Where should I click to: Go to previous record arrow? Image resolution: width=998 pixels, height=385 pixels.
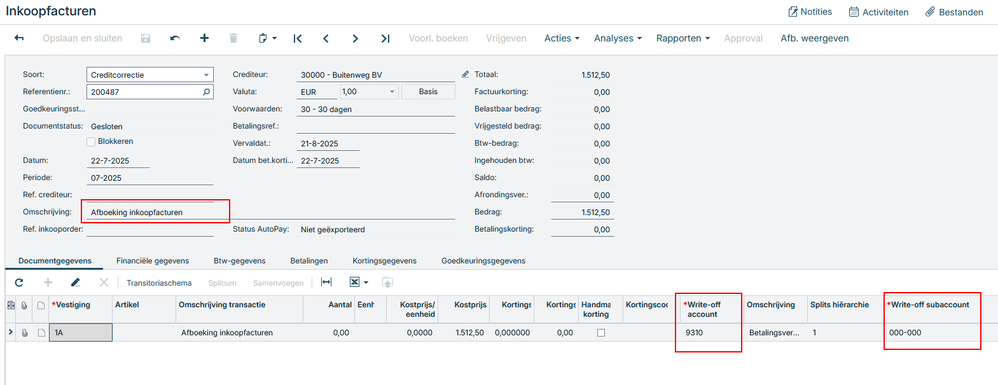(x=326, y=38)
